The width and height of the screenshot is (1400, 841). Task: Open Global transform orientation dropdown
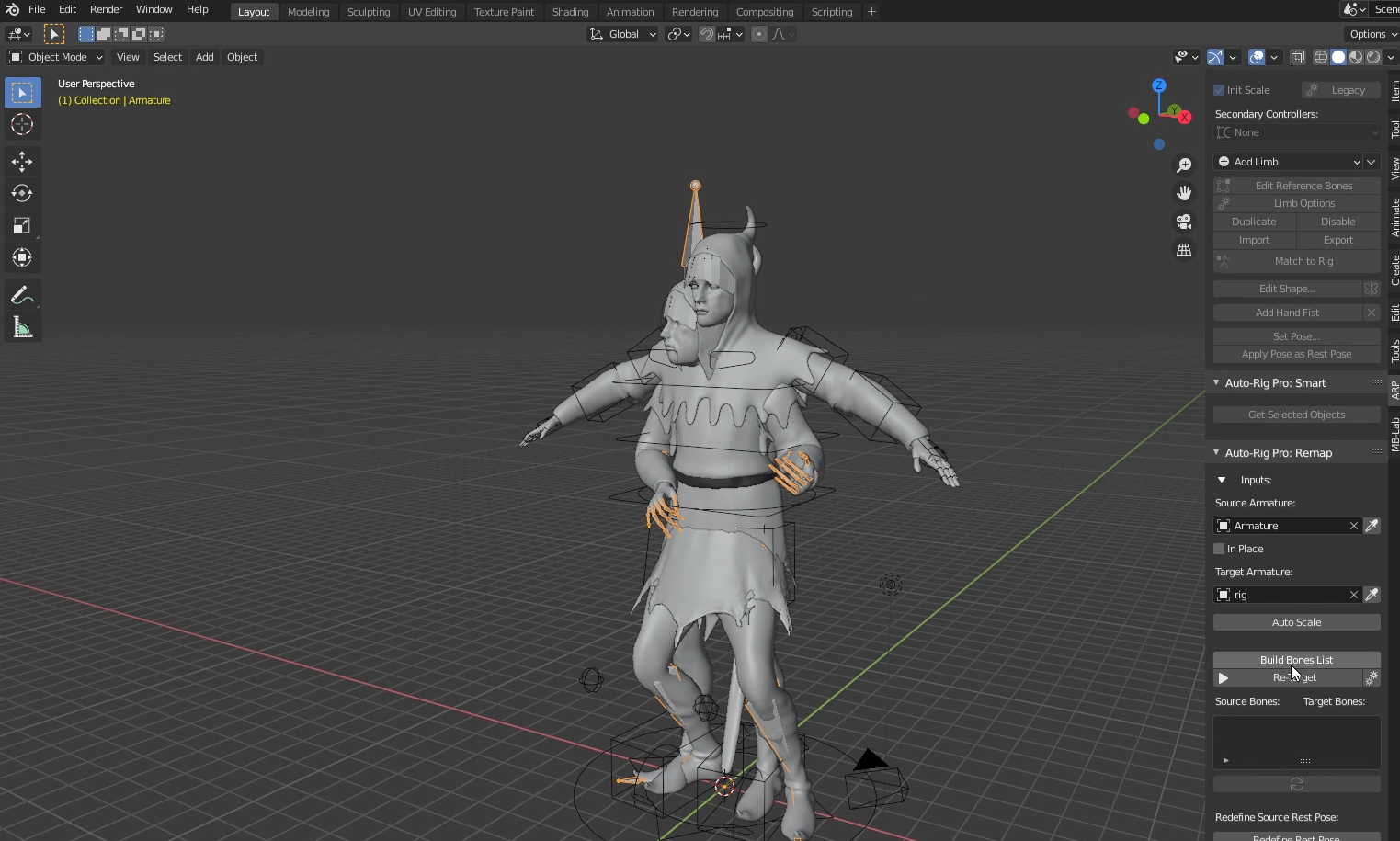coord(622,34)
